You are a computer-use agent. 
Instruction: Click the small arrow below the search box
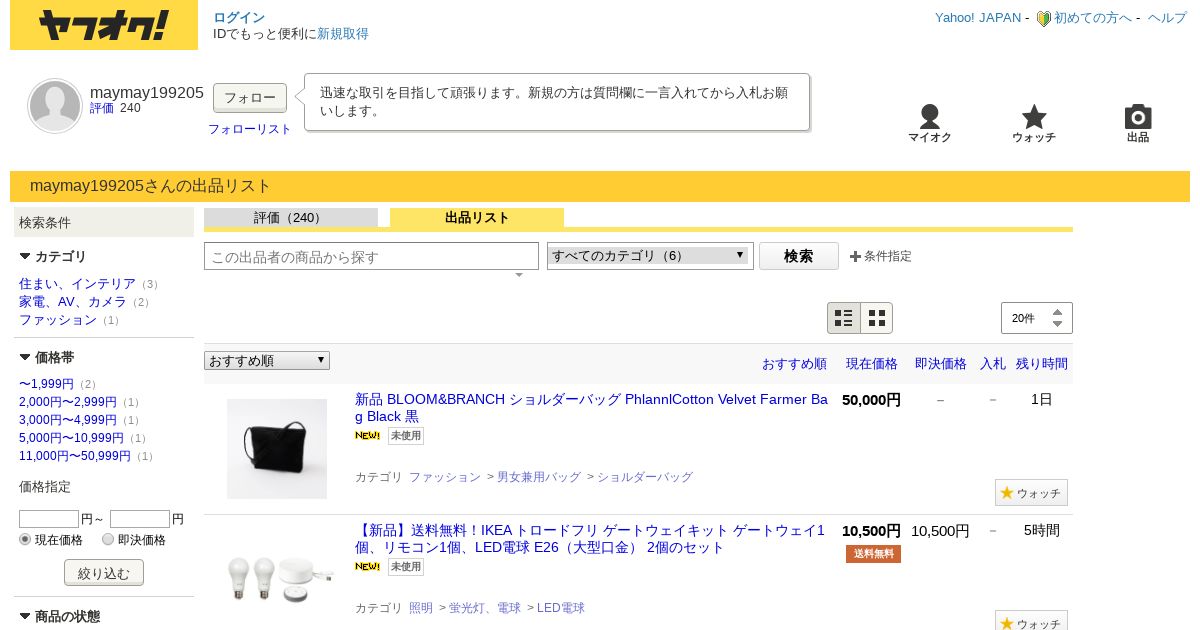point(519,275)
